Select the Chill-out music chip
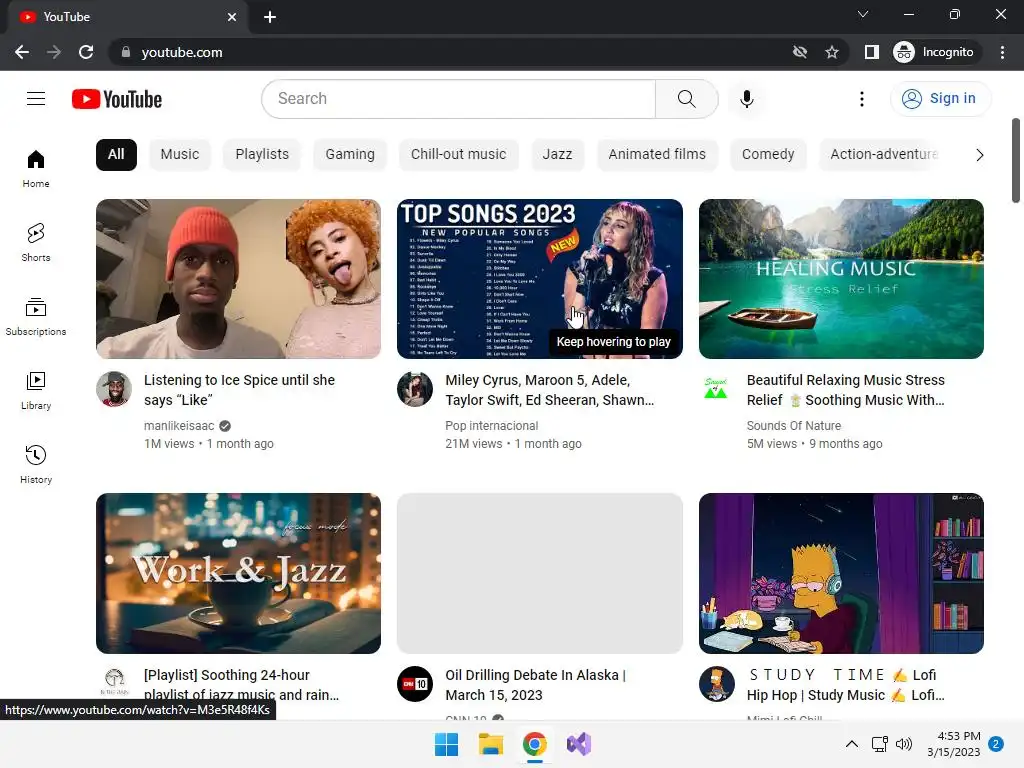 click(458, 155)
